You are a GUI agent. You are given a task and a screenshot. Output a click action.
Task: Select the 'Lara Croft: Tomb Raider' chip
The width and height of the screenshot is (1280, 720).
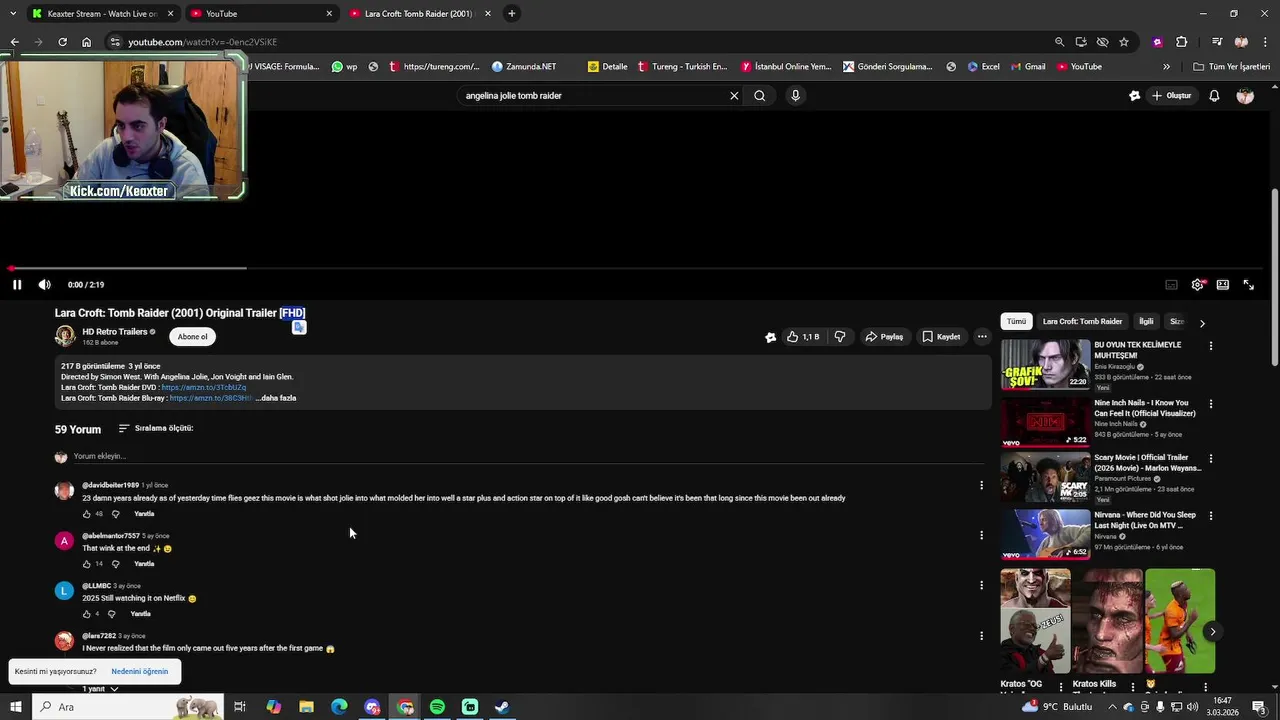click(x=1082, y=322)
